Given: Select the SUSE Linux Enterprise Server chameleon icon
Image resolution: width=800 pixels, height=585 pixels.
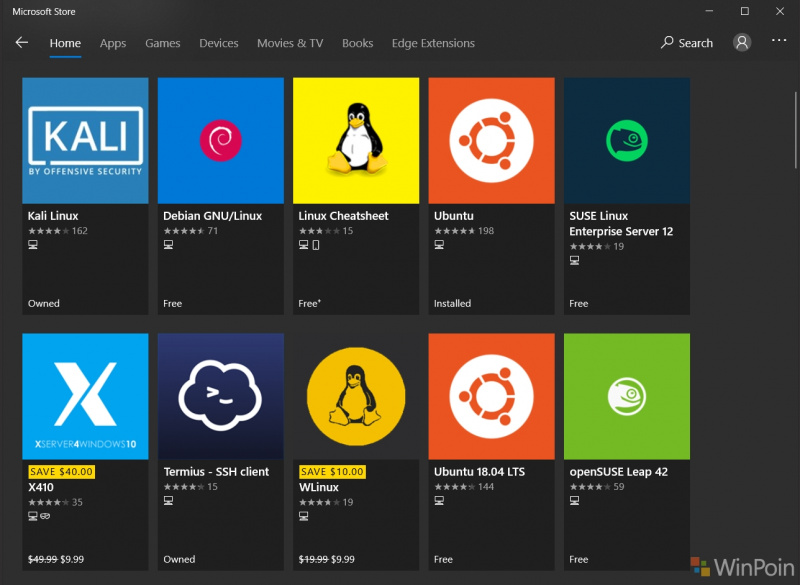Looking at the screenshot, I should click(627, 141).
